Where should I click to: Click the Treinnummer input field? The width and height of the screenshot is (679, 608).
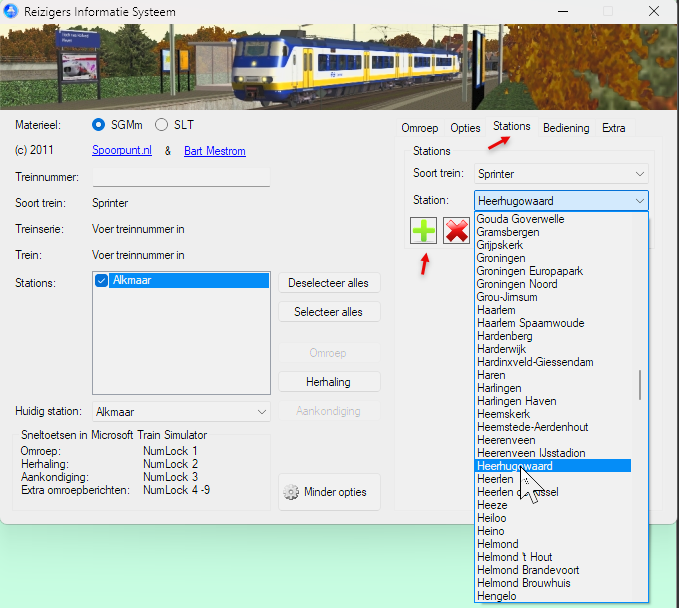[181, 178]
